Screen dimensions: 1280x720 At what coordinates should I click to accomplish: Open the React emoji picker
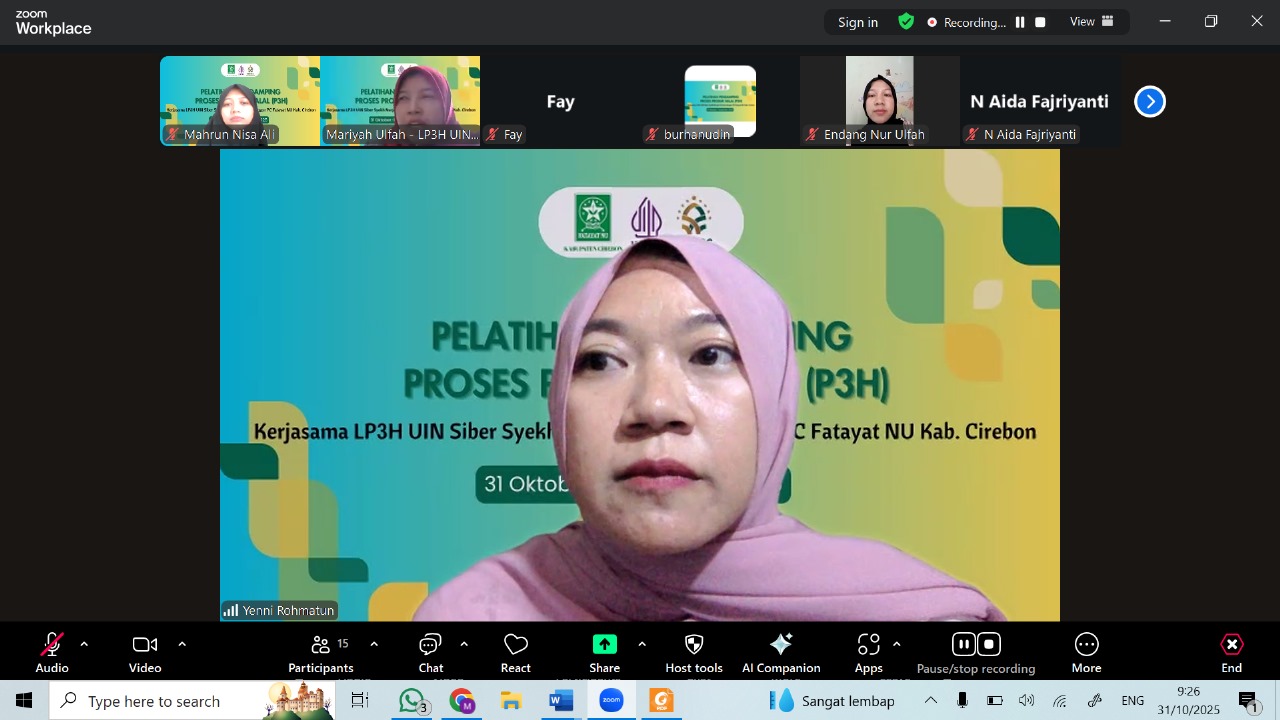click(516, 653)
